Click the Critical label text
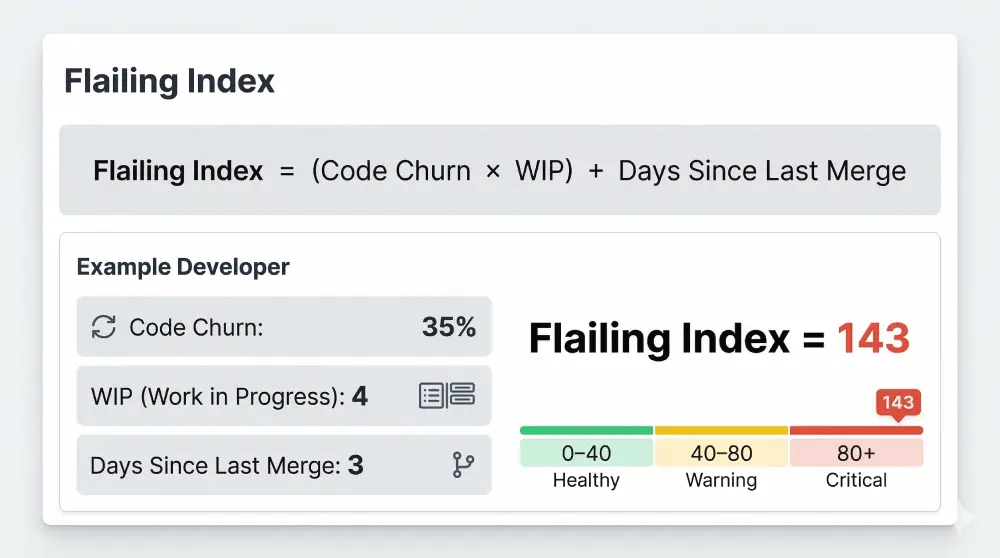This screenshot has width=1000, height=558. click(856, 480)
